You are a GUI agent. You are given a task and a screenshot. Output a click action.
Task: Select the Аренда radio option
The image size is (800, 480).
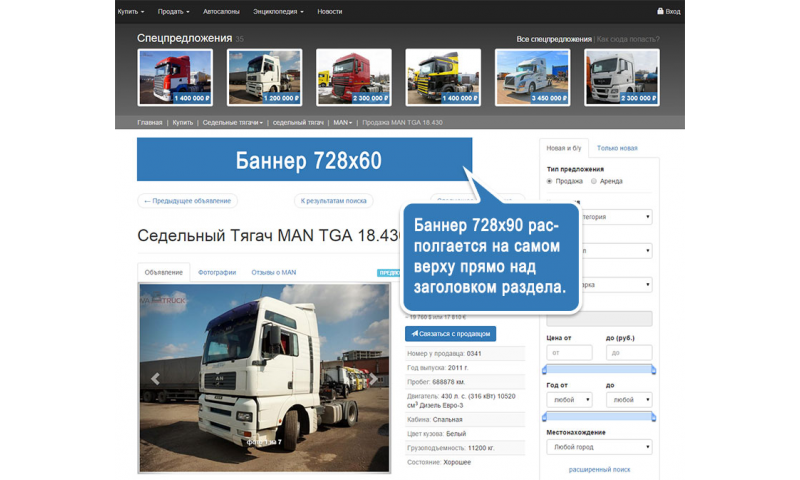point(594,181)
